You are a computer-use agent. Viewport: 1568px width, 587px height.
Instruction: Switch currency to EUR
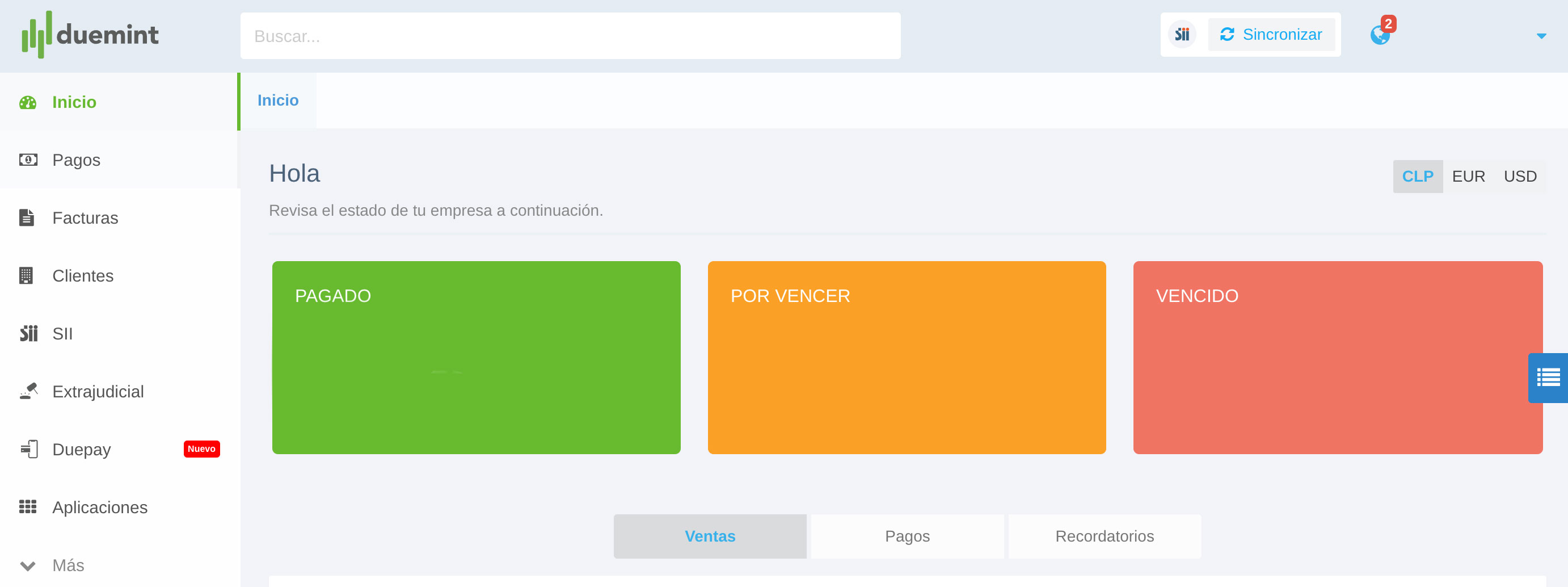point(1468,177)
